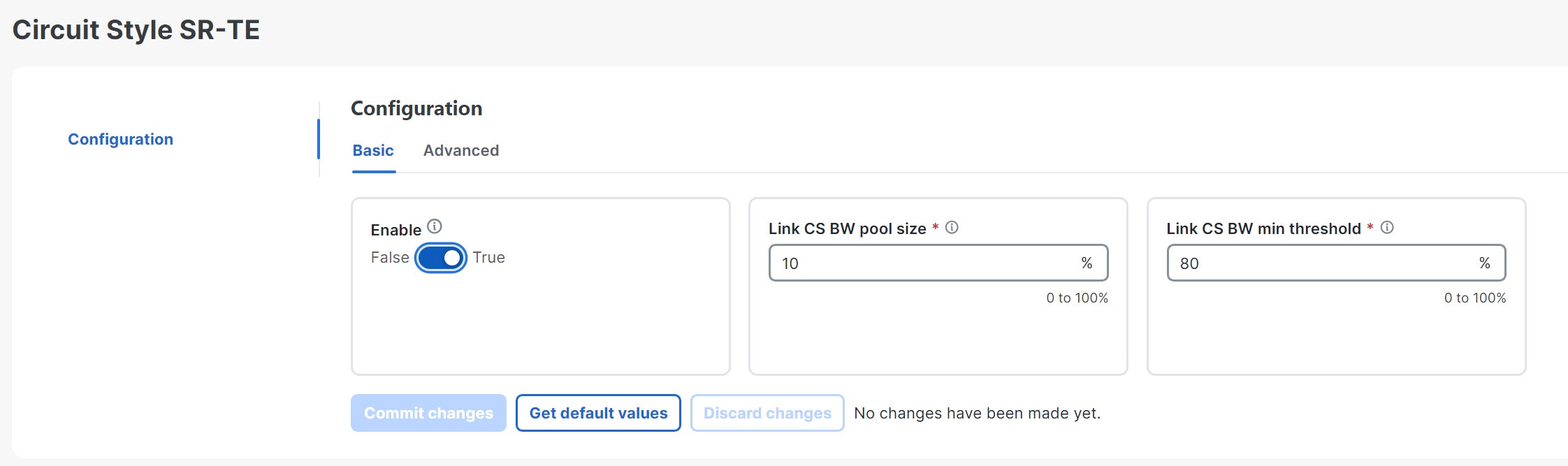Open the Link CS BW pool size info tooltip
The width and height of the screenshot is (1568, 466).
coord(952,227)
